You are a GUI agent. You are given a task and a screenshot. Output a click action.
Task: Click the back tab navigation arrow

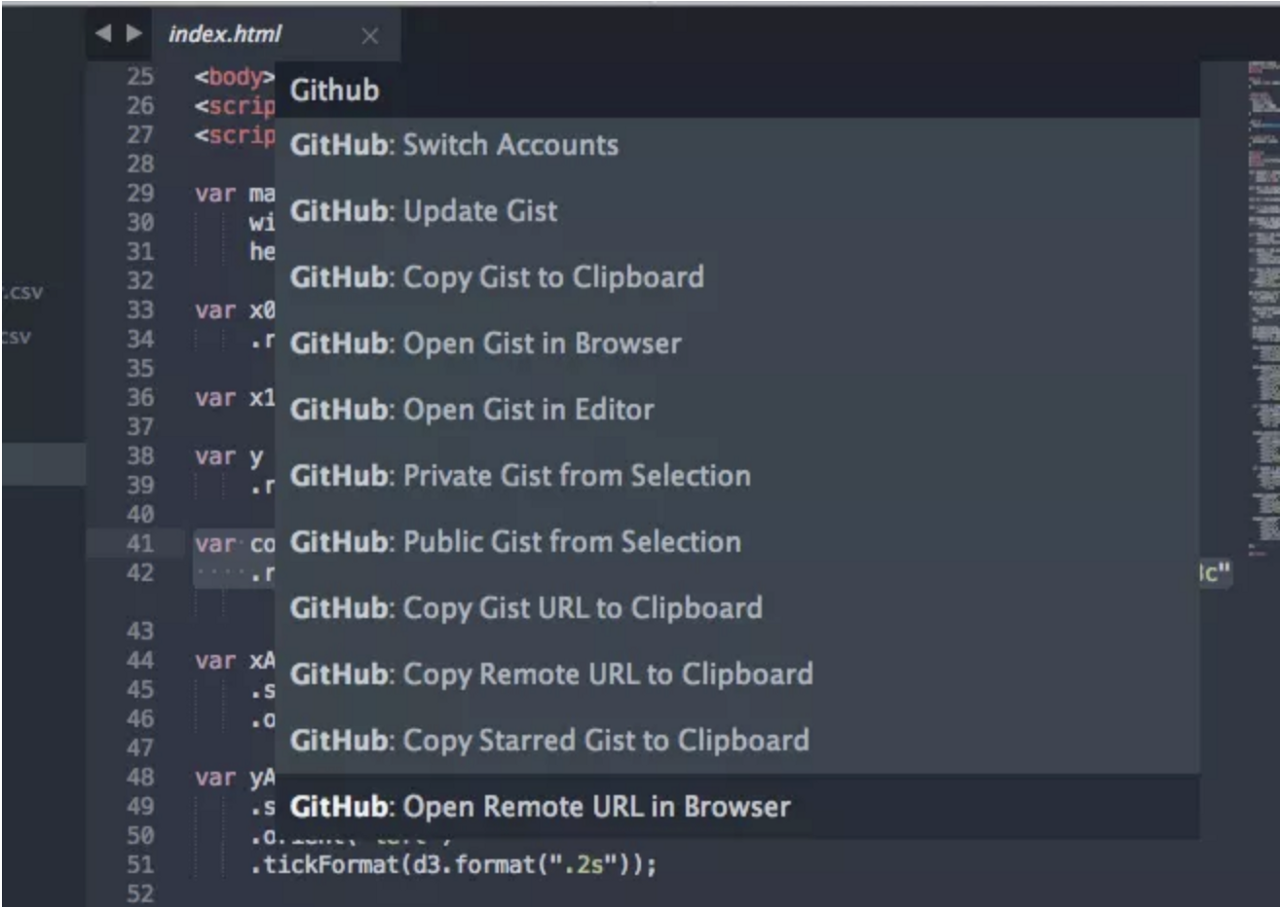pos(102,36)
